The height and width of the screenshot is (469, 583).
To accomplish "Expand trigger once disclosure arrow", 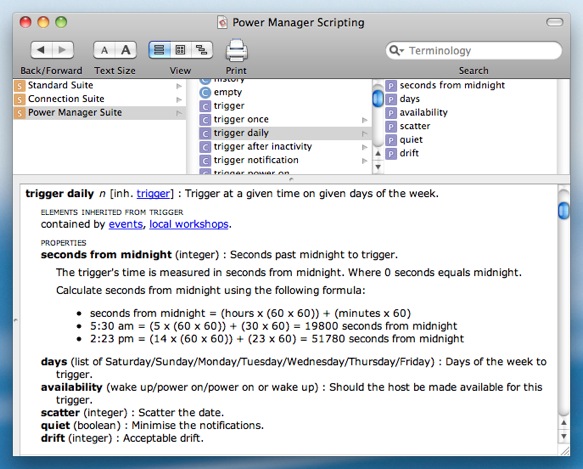I will coord(364,120).
